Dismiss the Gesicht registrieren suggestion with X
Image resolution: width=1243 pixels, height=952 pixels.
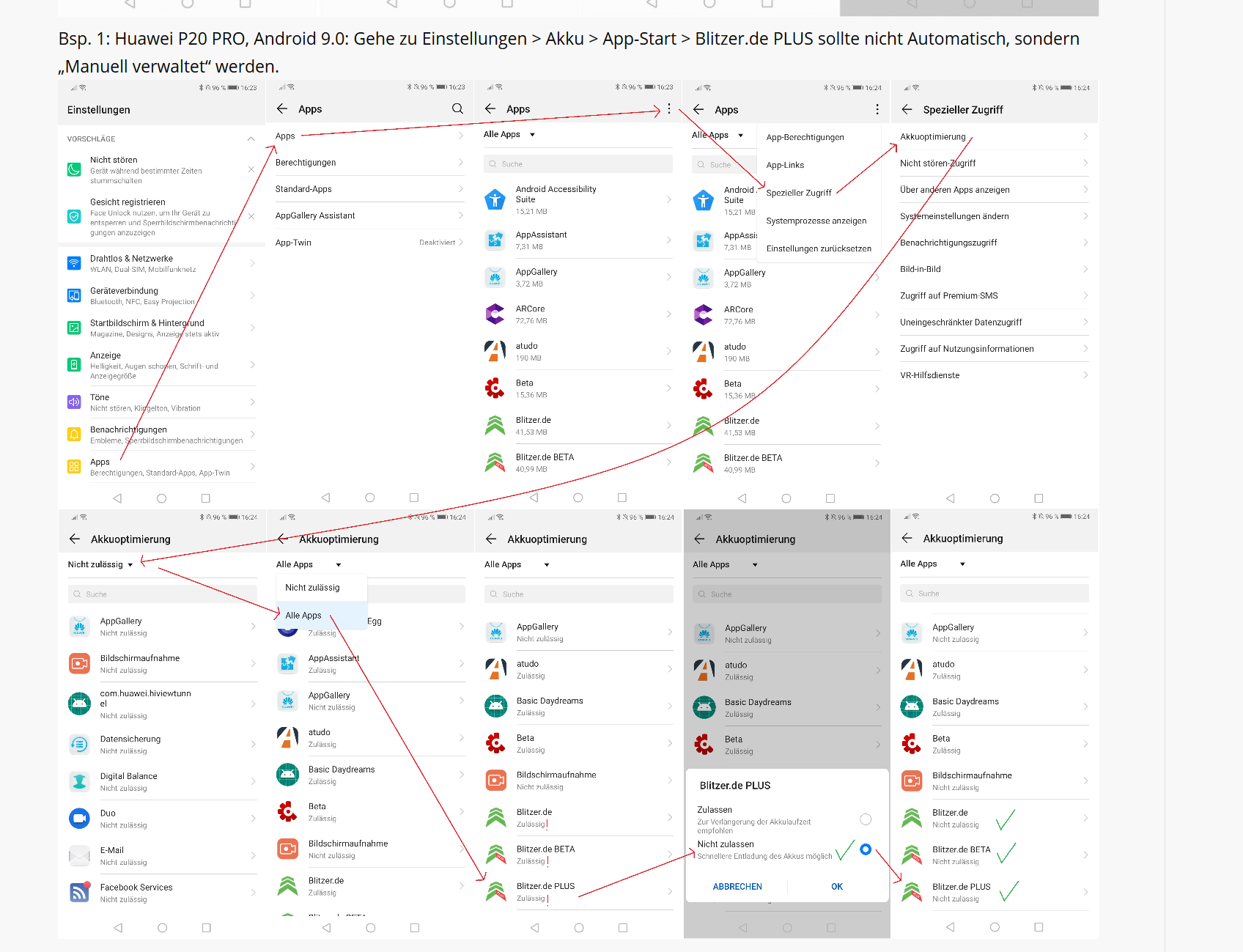point(251,216)
